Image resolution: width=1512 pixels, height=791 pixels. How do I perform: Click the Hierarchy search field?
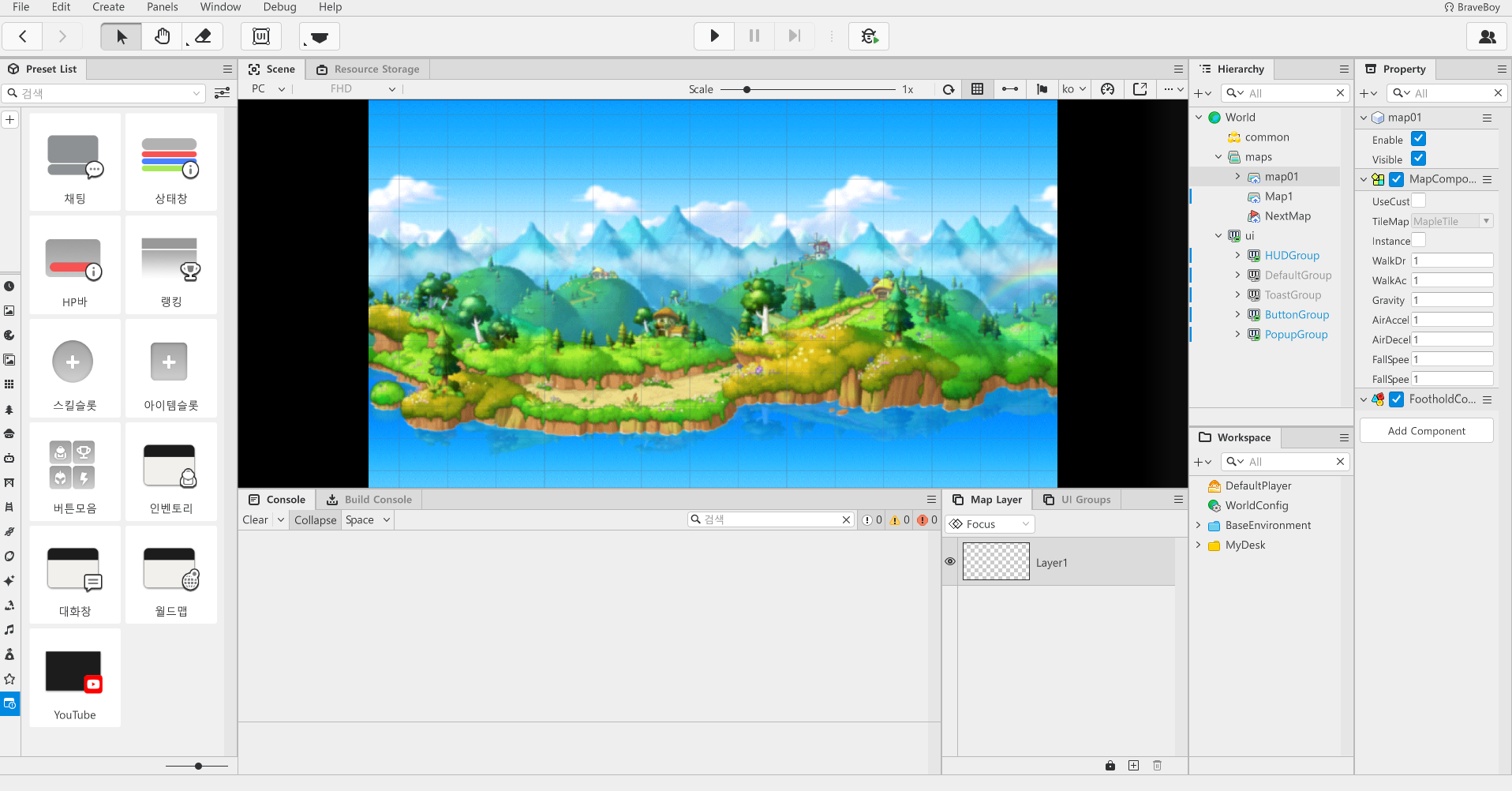pos(1286,93)
